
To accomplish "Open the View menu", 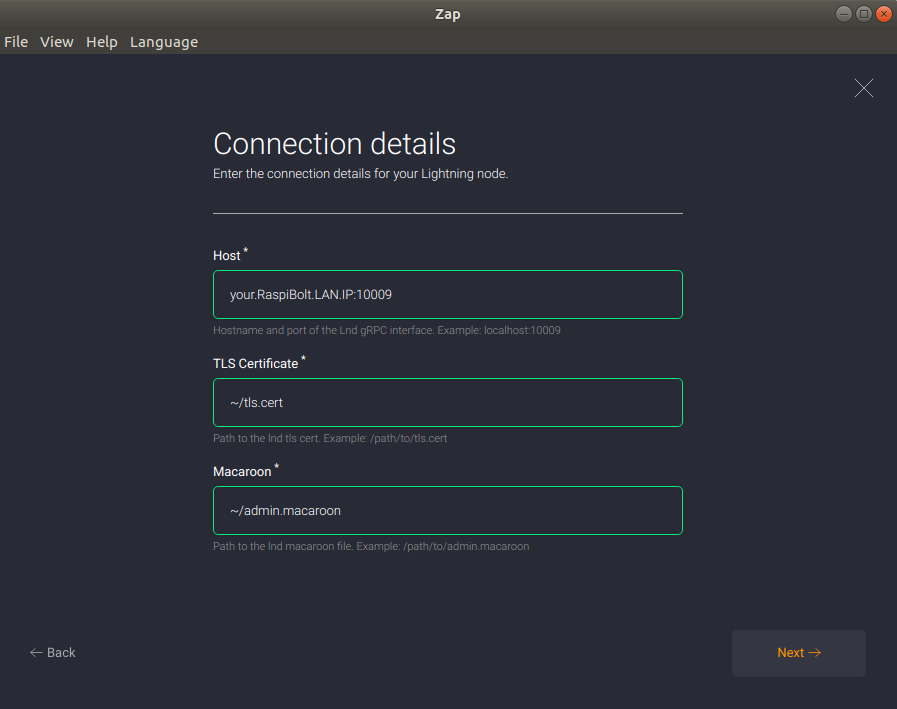I will point(57,42).
